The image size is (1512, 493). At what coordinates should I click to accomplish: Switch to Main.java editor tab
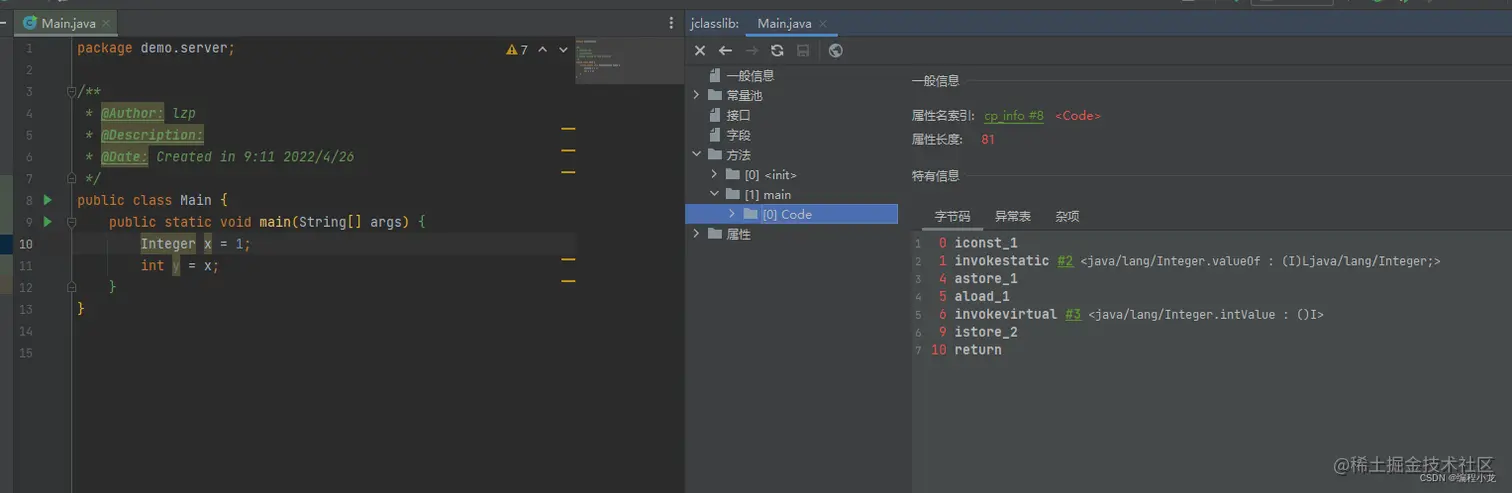pos(67,23)
